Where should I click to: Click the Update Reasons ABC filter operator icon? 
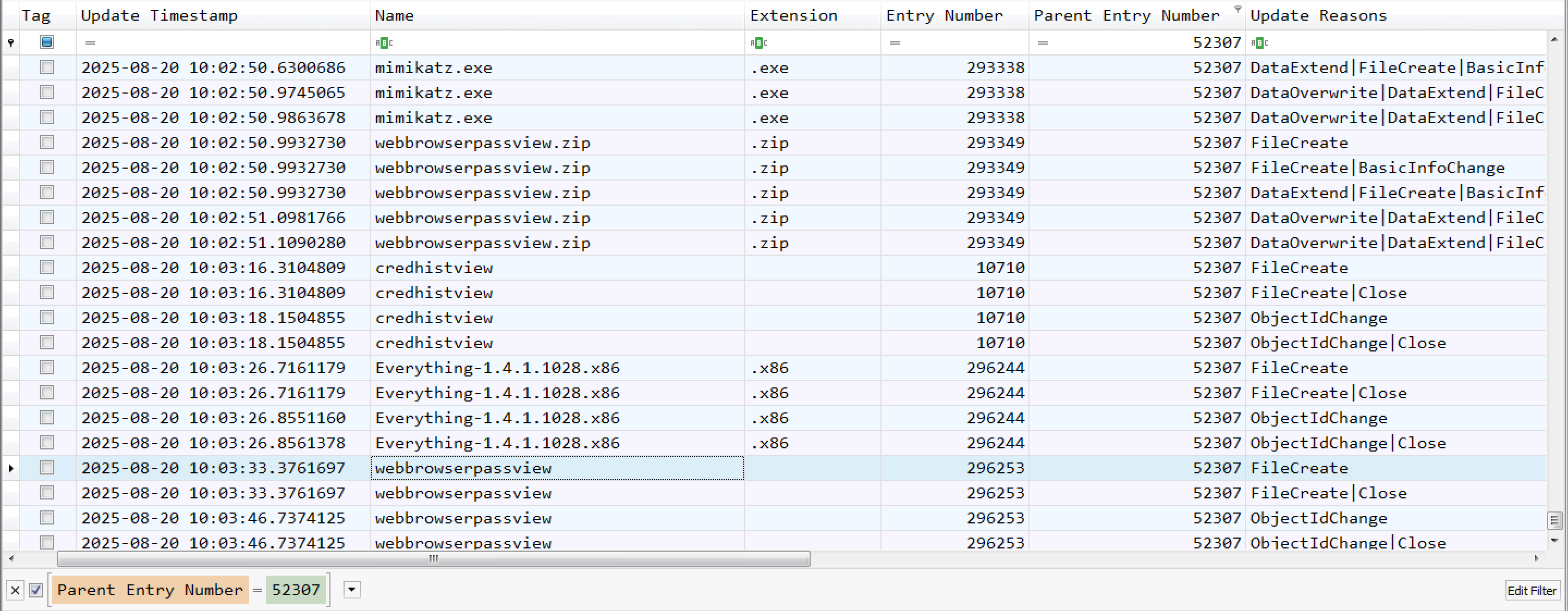point(1259,42)
